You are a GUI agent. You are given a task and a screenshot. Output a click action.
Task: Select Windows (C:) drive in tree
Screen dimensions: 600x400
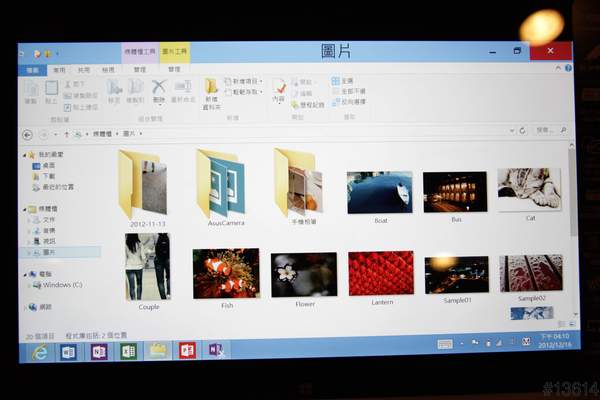[57, 285]
